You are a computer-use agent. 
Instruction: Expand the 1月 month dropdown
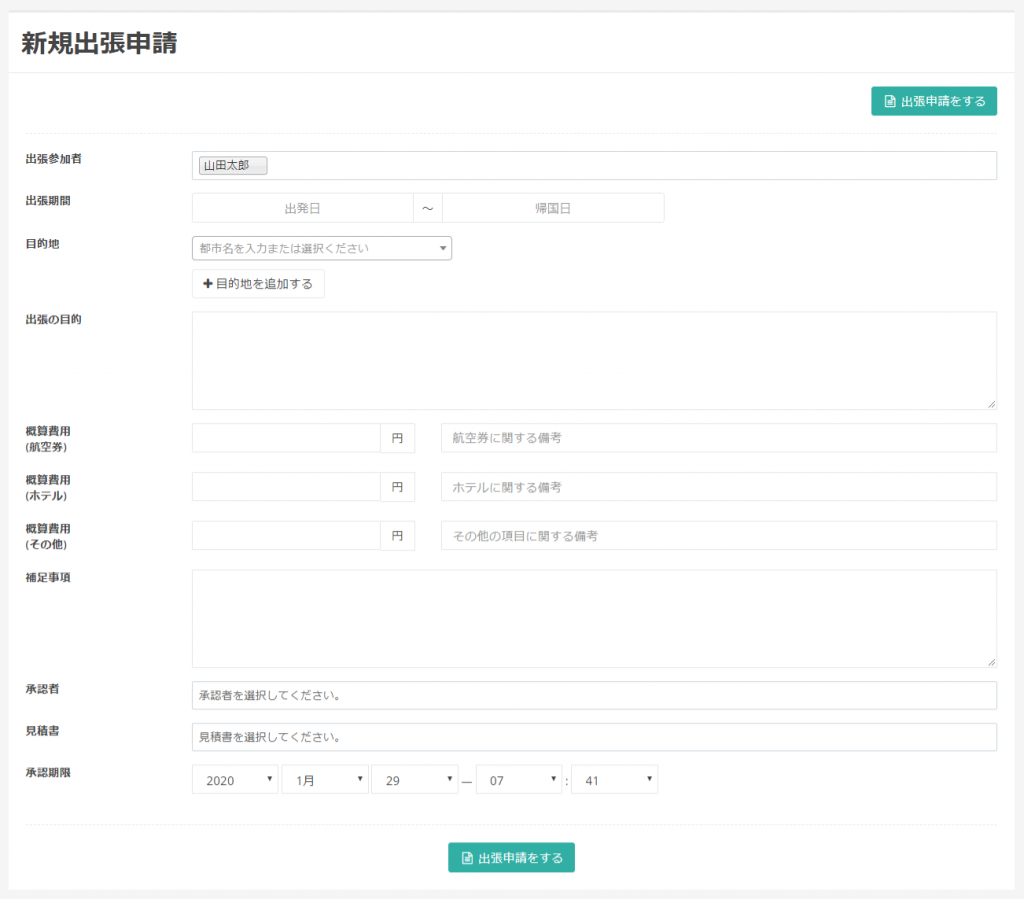point(325,780)
